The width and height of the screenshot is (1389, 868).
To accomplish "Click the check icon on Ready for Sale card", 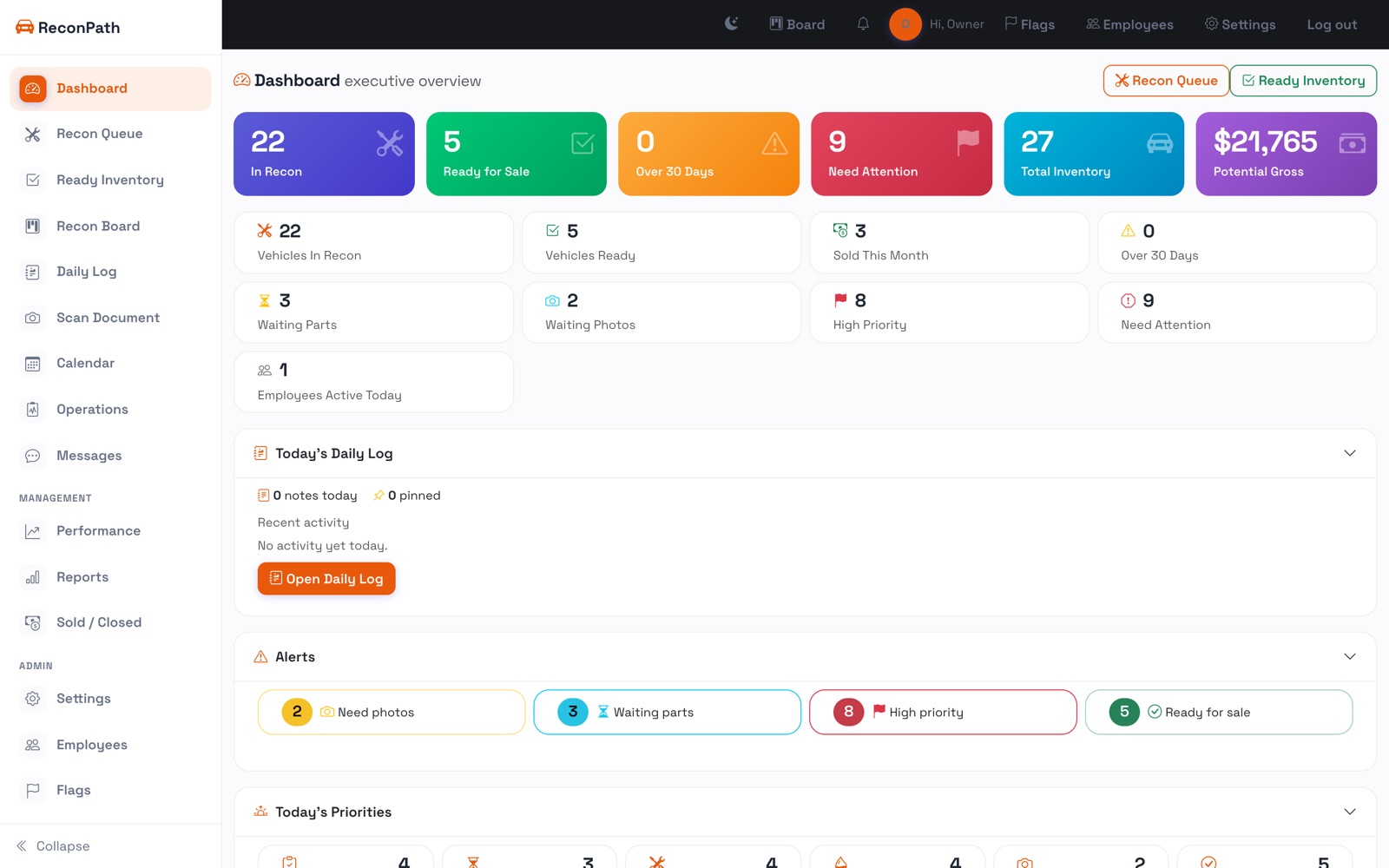I will [583, 143].
